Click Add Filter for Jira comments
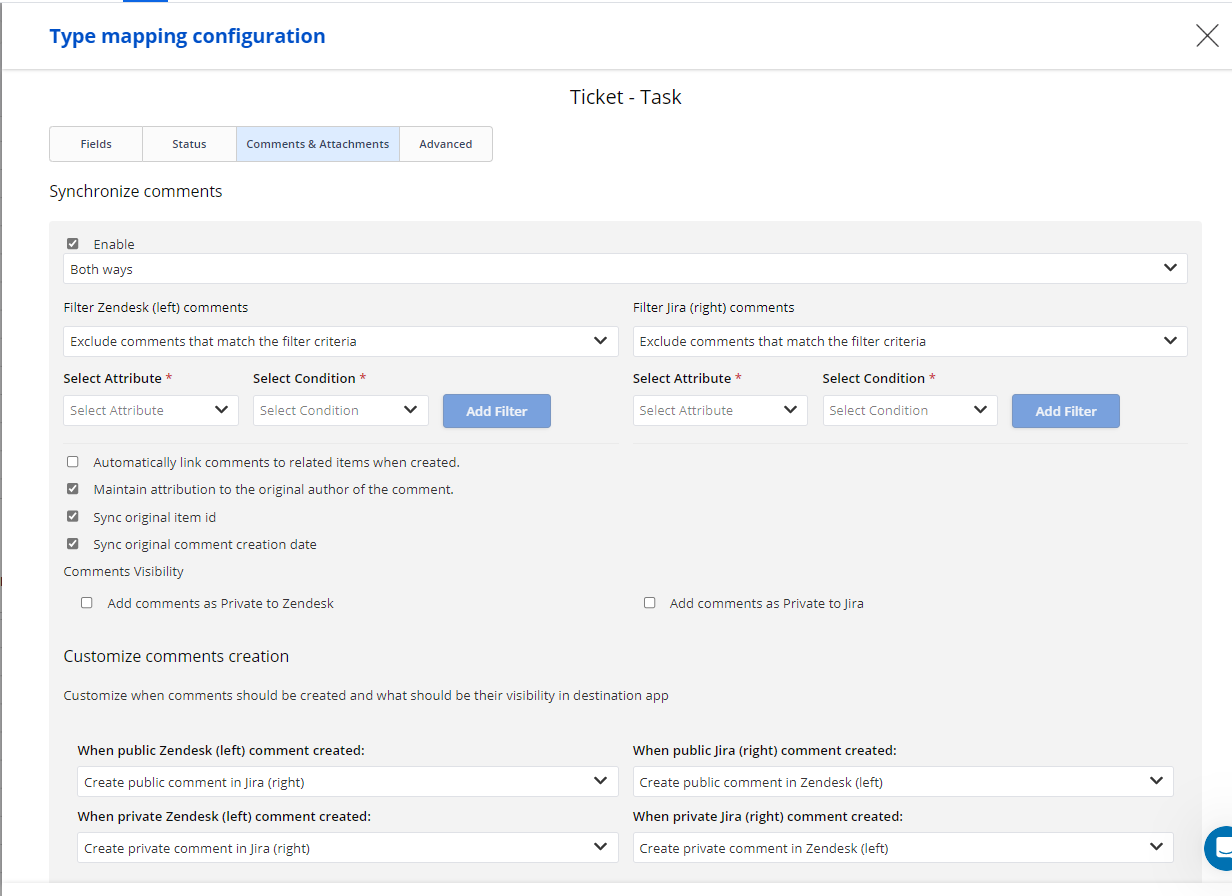 click(1066, 411)
